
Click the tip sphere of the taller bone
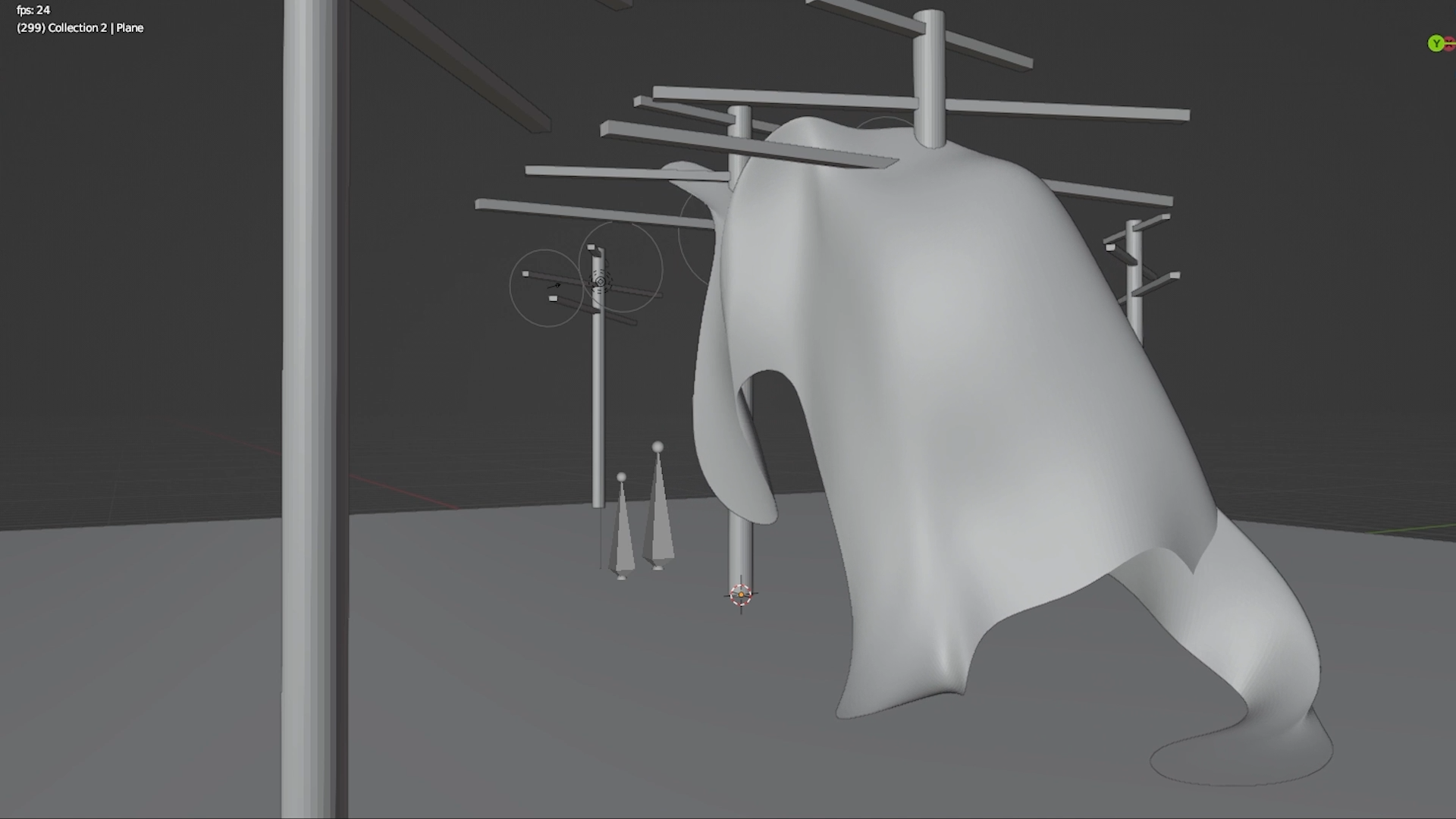pyautogui.click(x=657, y=447)
